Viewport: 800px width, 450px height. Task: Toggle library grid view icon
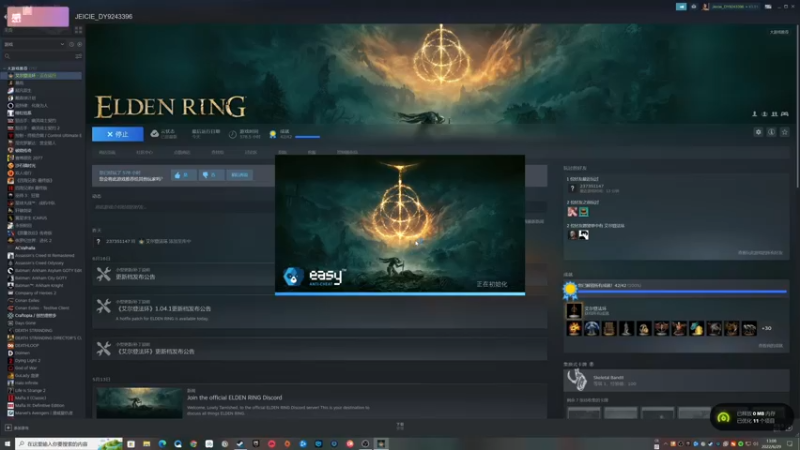click(x=79, y=31)
